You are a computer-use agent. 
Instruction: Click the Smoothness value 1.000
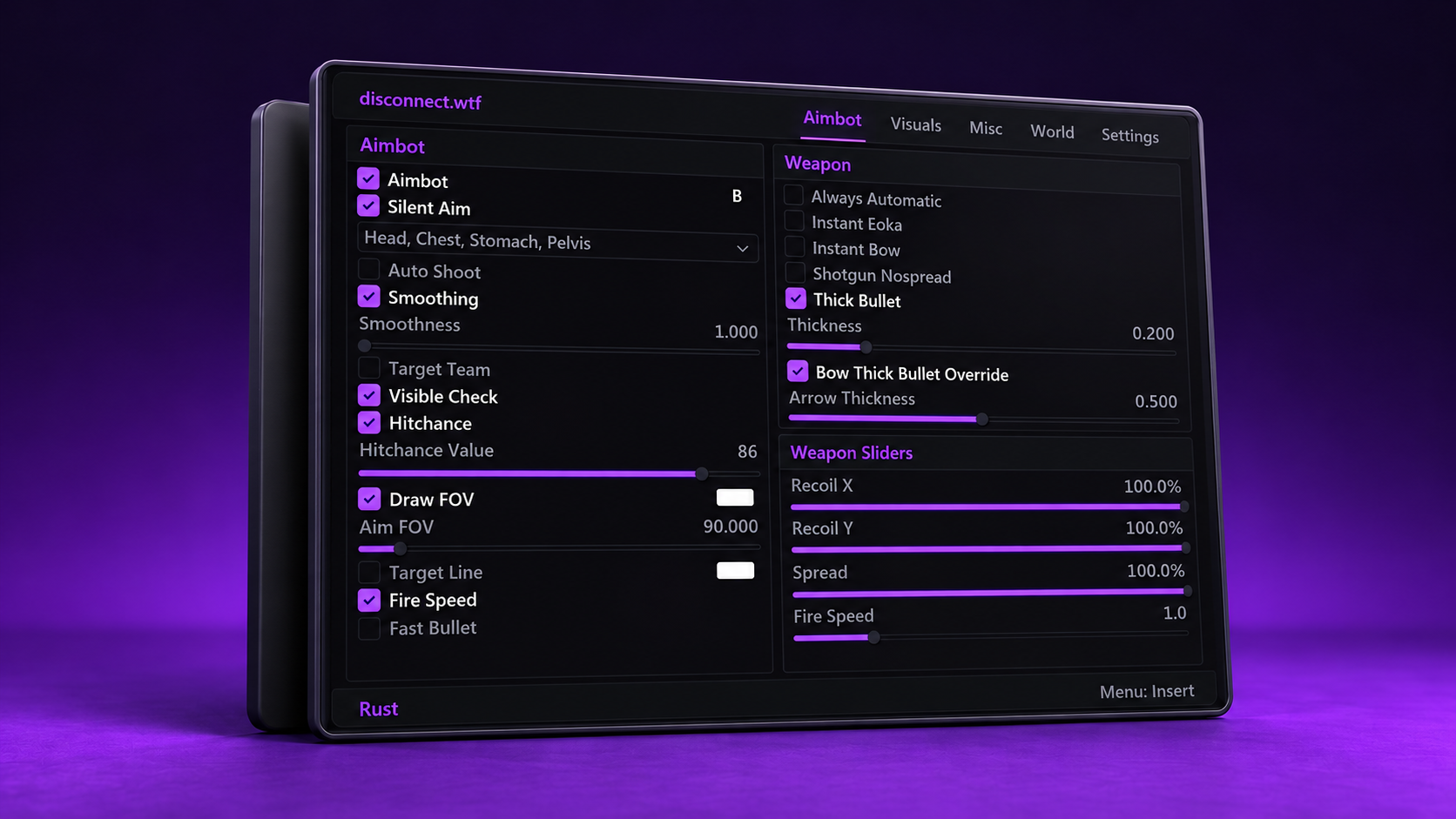pos(736,332)
